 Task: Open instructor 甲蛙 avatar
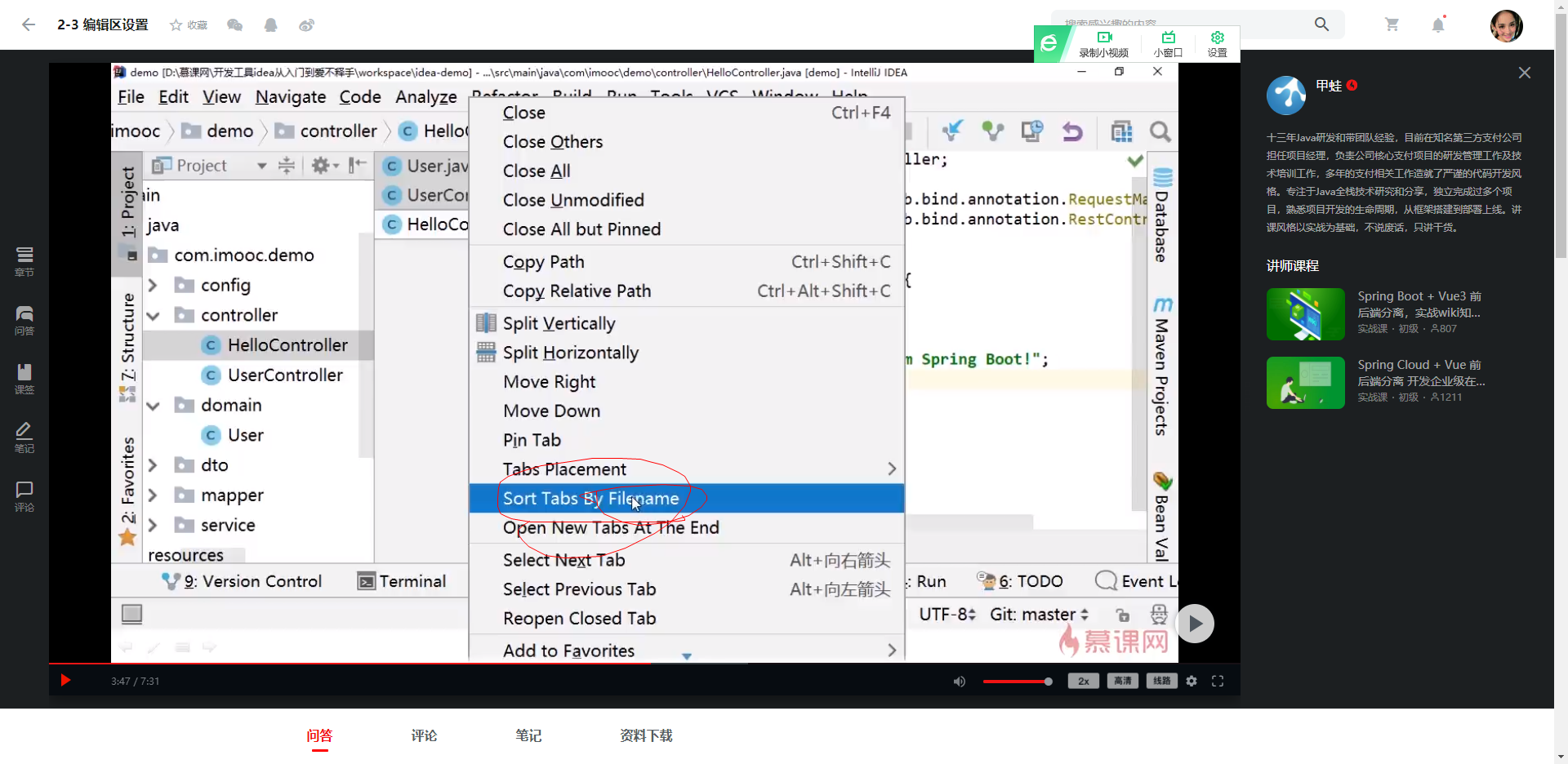coord(1286,95)
